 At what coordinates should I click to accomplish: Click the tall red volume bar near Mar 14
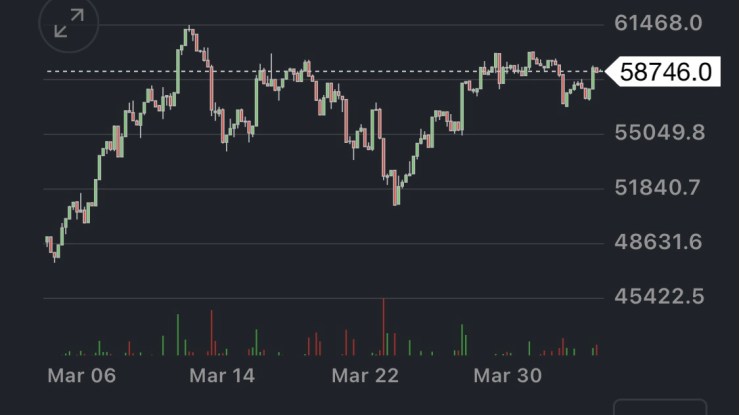coord(212,333)
